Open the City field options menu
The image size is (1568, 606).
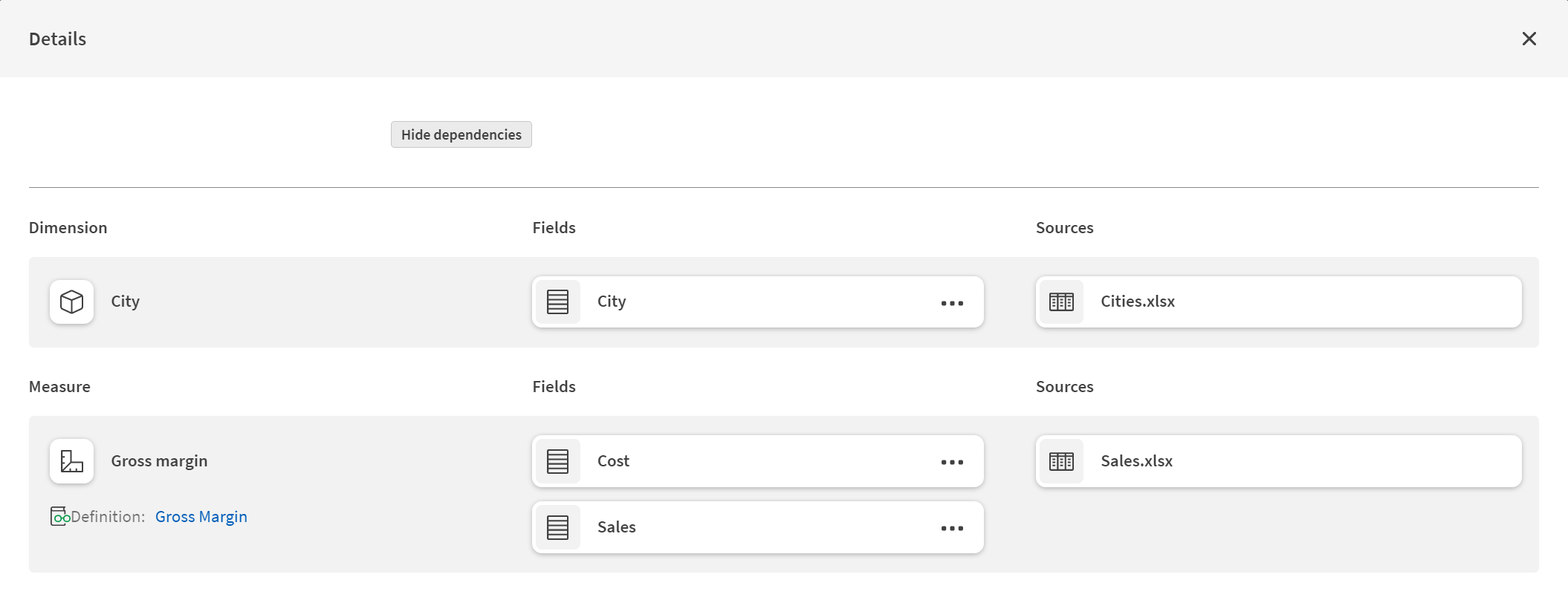(952, 303)
